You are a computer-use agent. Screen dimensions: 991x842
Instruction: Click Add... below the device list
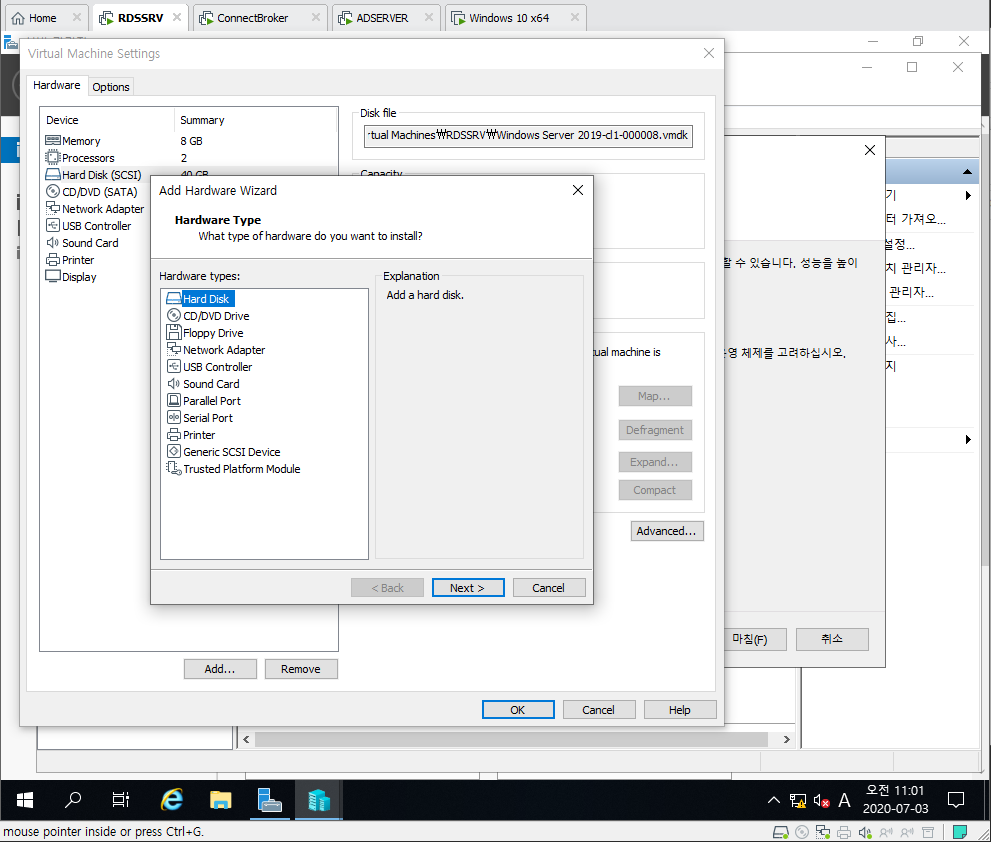coord(220,669)
